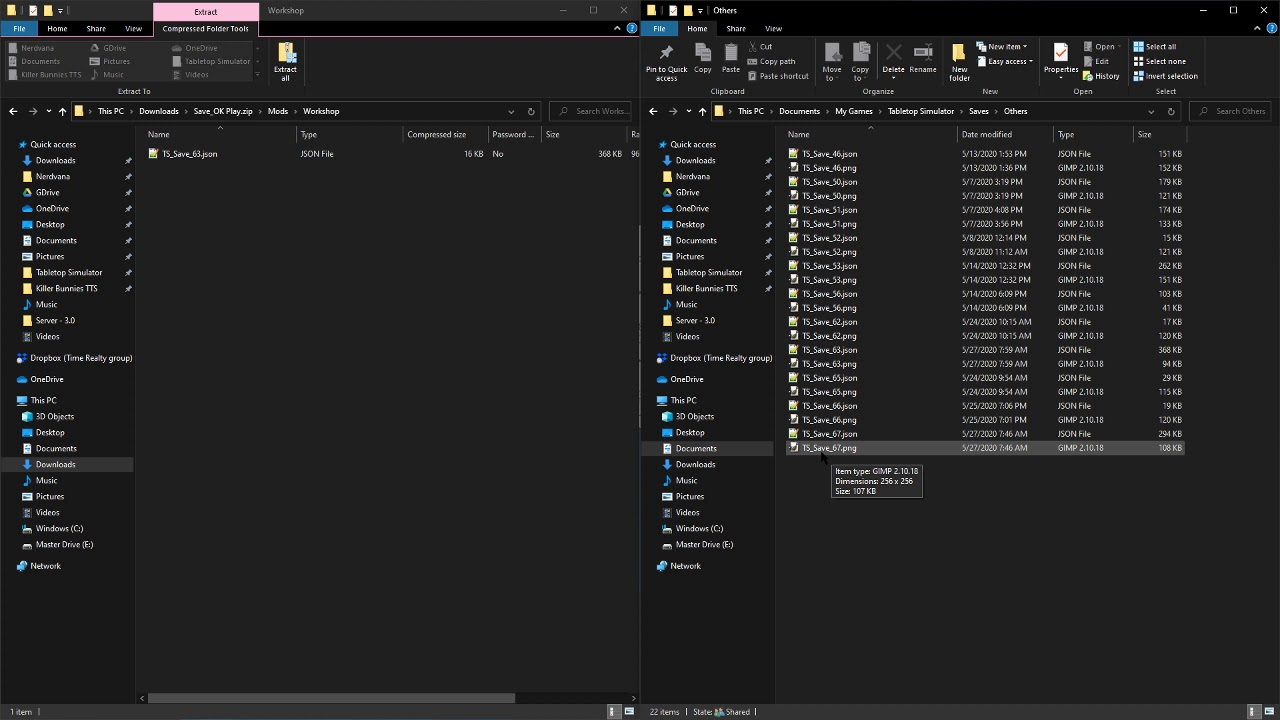Switch to View tab in Others window
Screen dimensions: 1280x720
click(x=773, y=28)
